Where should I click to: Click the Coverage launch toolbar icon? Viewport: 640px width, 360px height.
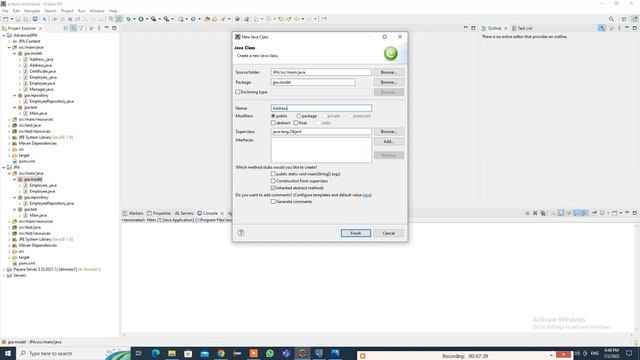tap(153, 19)
